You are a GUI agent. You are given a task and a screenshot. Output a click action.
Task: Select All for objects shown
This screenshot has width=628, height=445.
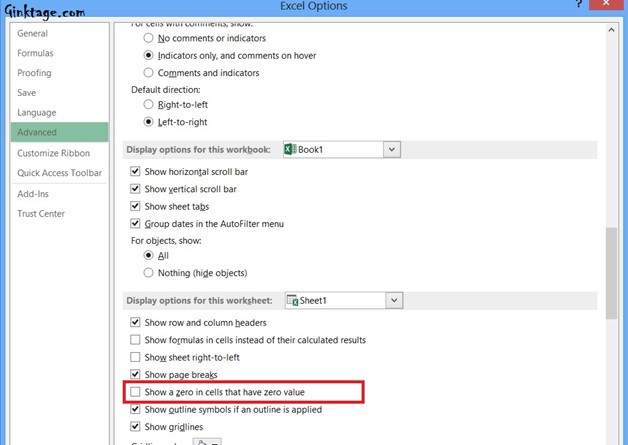[148, 255]
